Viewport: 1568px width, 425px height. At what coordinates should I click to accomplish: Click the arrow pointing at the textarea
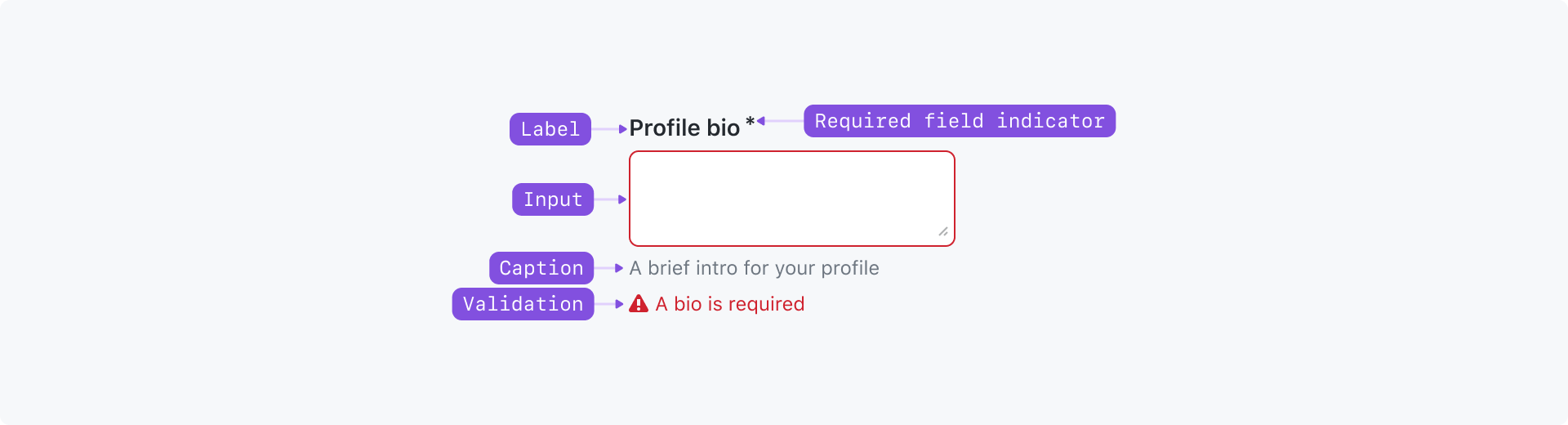click(622, 199)
